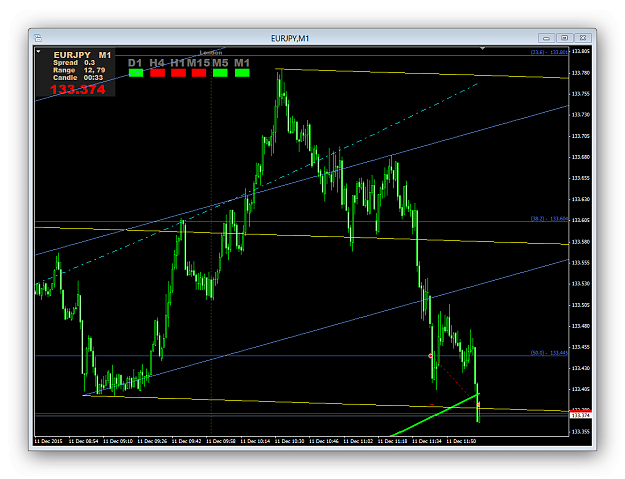Click the red trade entry dot on 50.0 line
625x479 pixels.
pos(430,355)
